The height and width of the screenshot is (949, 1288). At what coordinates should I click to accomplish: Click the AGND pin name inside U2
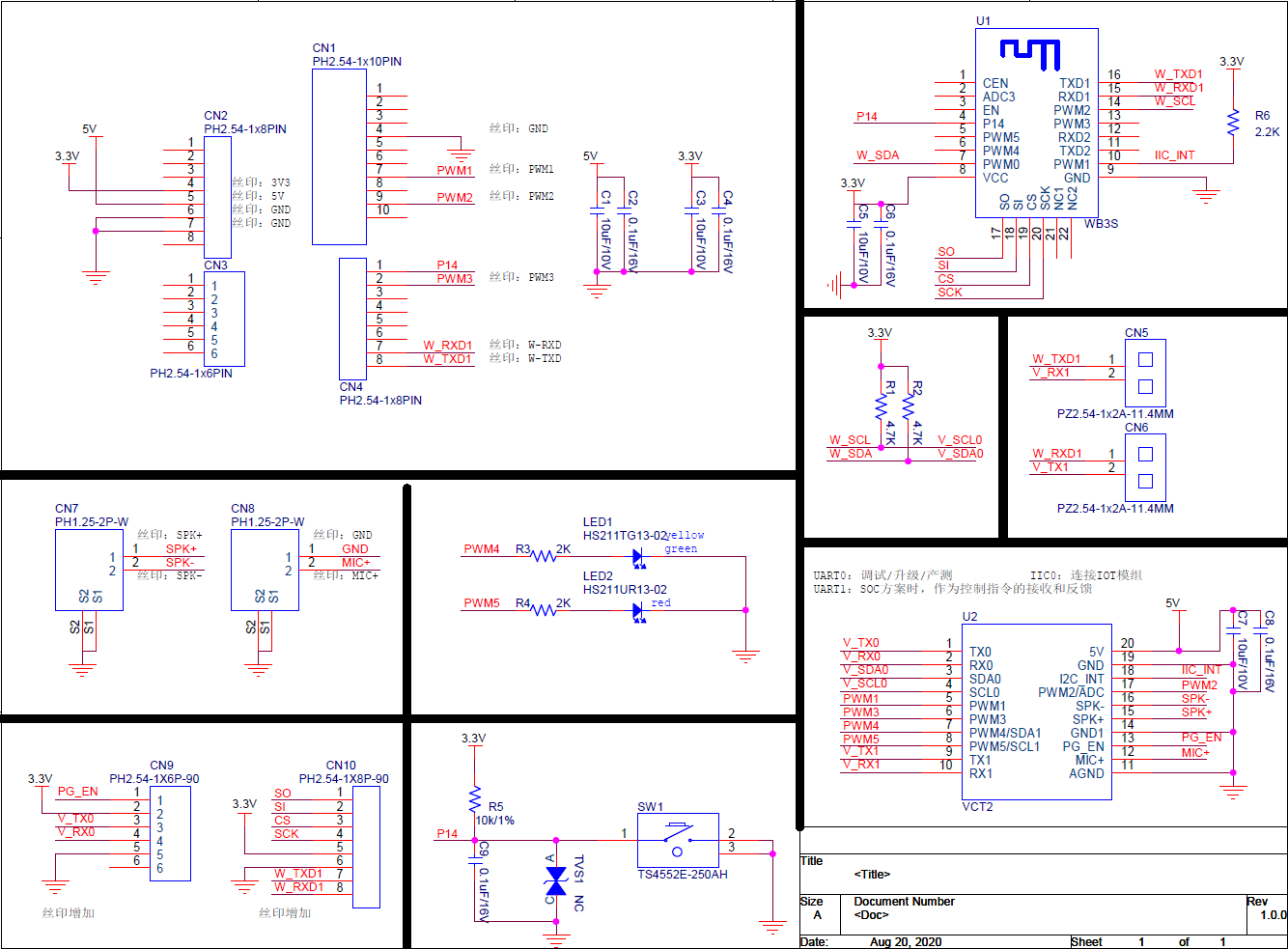click(x=1086, y=773)
